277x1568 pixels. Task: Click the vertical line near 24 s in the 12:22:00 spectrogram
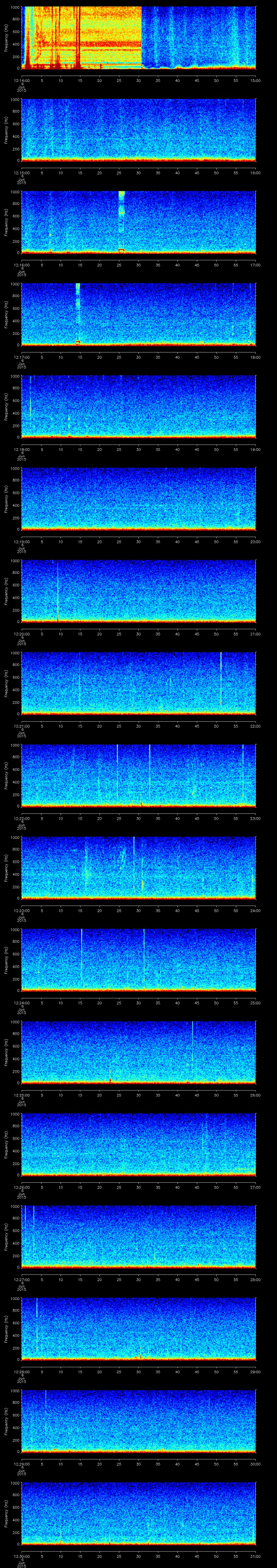[117, 771]
